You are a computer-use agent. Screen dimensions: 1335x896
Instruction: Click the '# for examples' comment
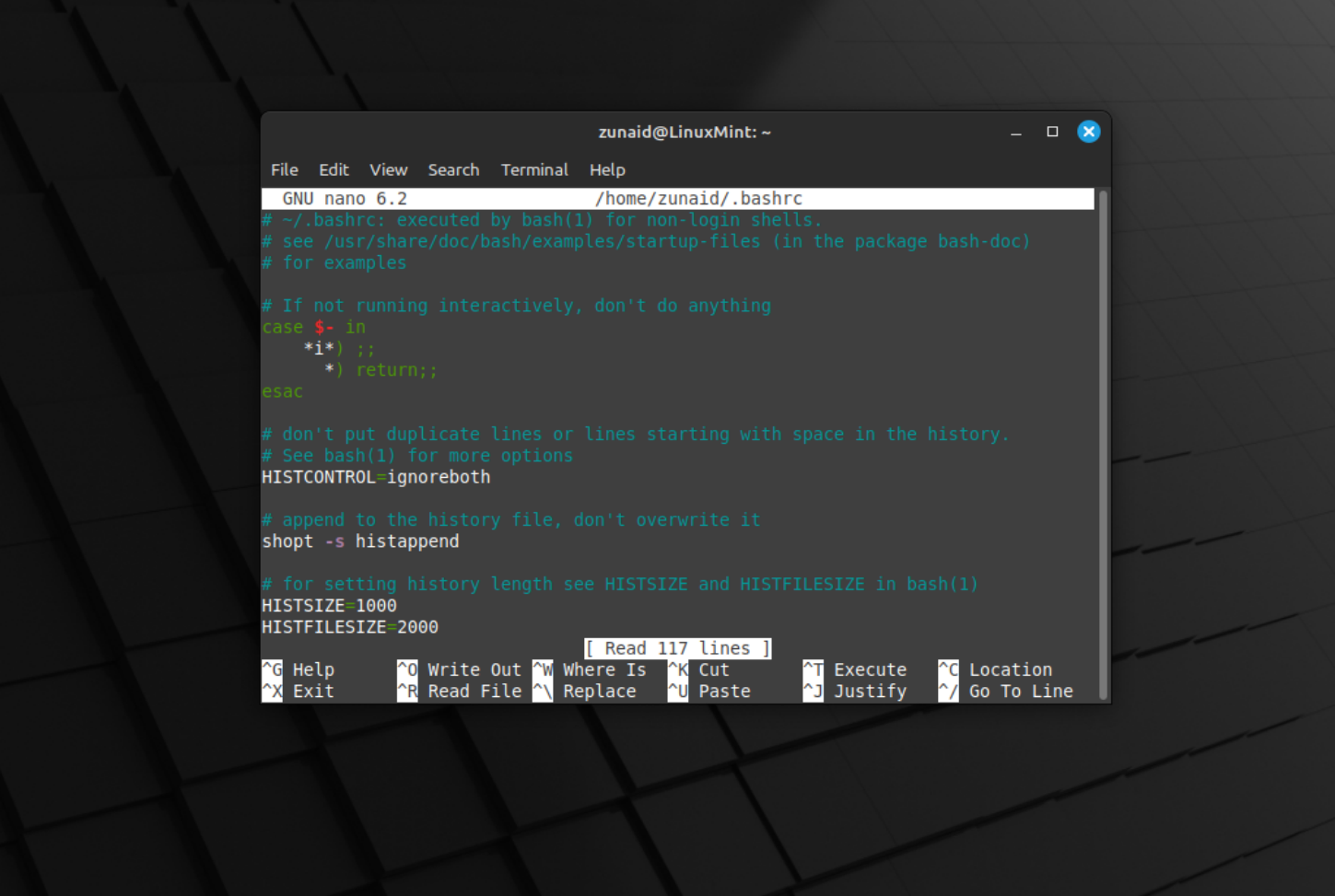[x=334, y=262]
